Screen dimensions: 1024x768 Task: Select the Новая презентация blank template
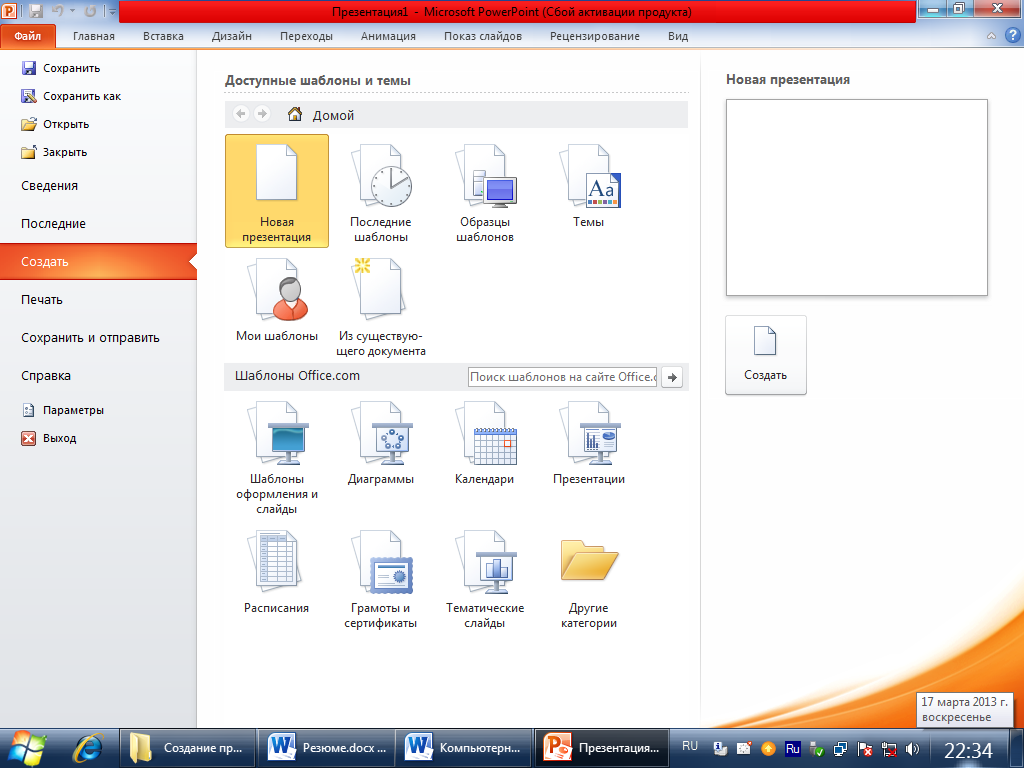(277, 191)
